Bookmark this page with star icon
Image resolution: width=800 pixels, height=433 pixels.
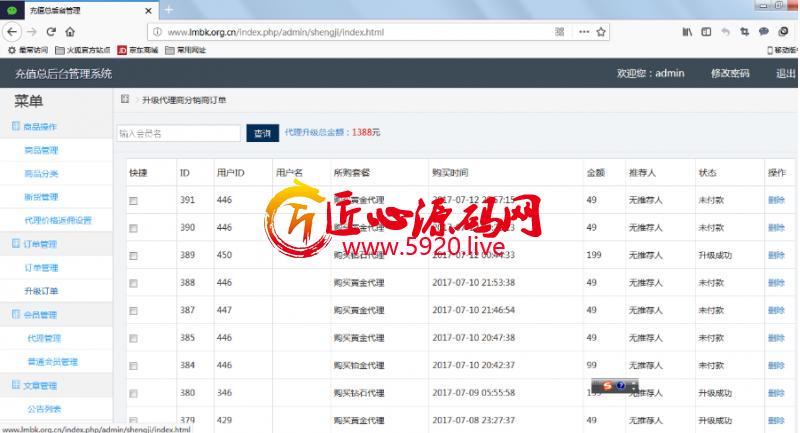[601, 32]
